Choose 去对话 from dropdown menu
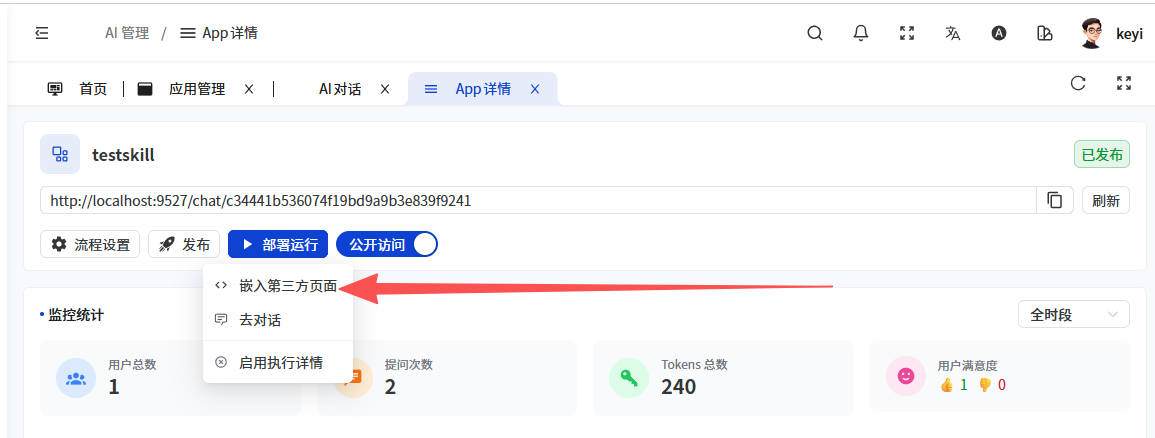This screenshot has height=438, width=1155. pyautogui.click(x=260, y=320)
